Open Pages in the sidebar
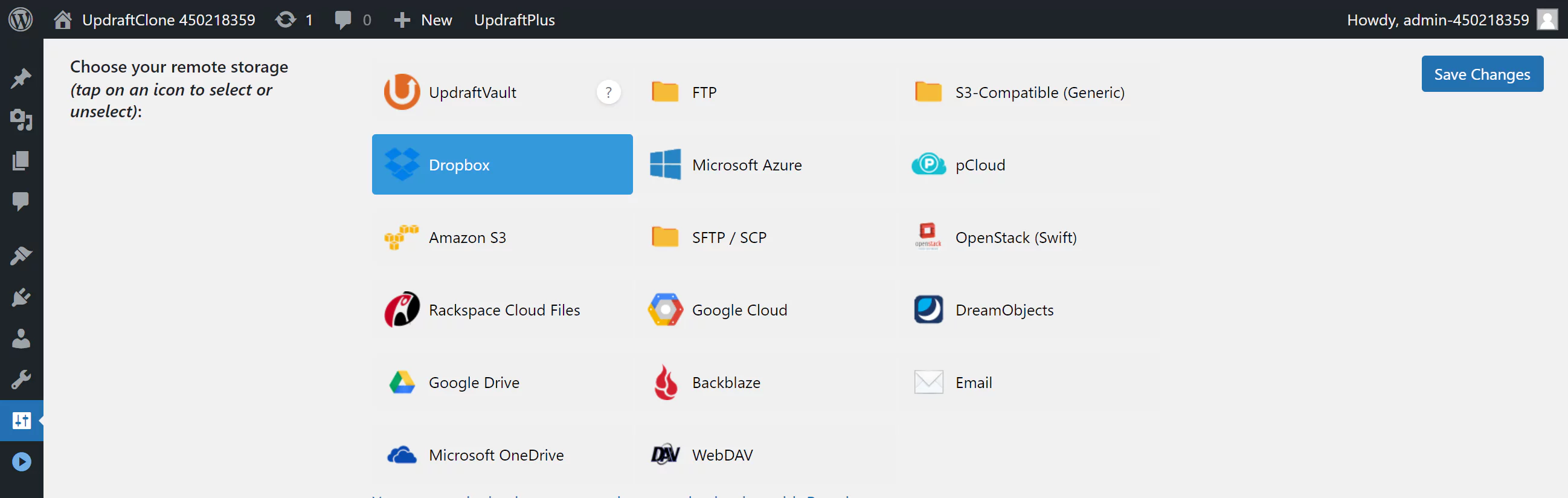Image resolution: width=1568 pixels, height=498 pixels. click(21, 161)
